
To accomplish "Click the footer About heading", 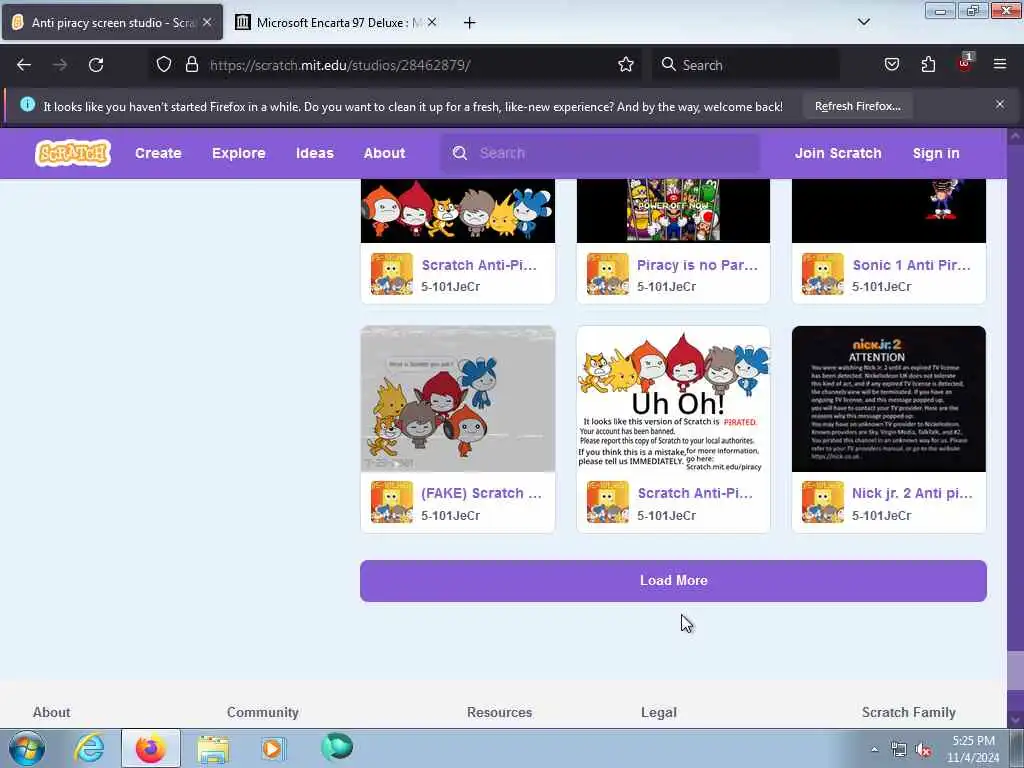I will coord(52,712).
